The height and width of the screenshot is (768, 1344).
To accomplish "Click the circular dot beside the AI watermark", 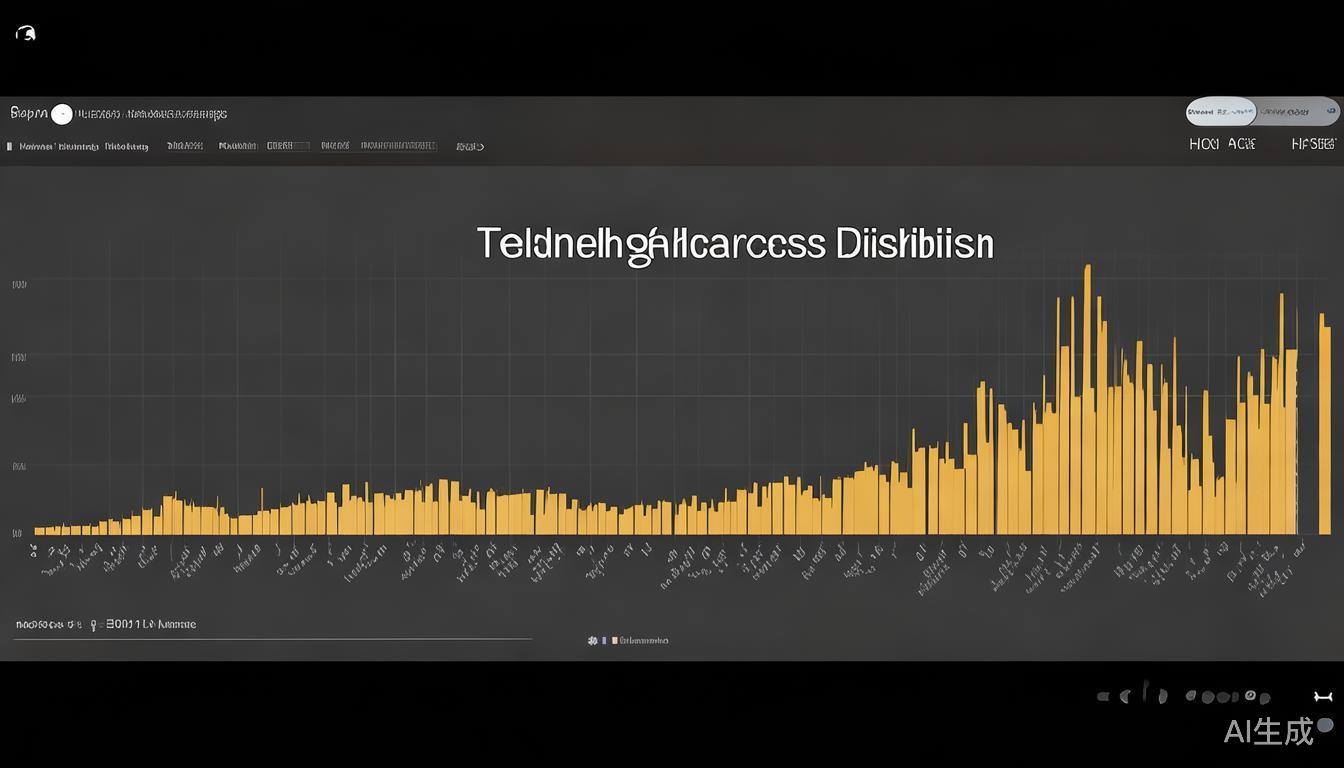I will [x=1325, y=725].
